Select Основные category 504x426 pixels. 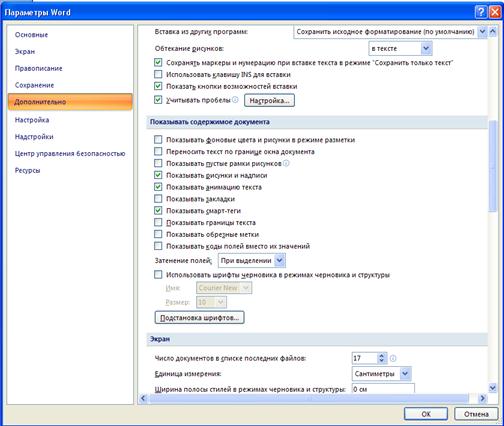click(31, 35)
